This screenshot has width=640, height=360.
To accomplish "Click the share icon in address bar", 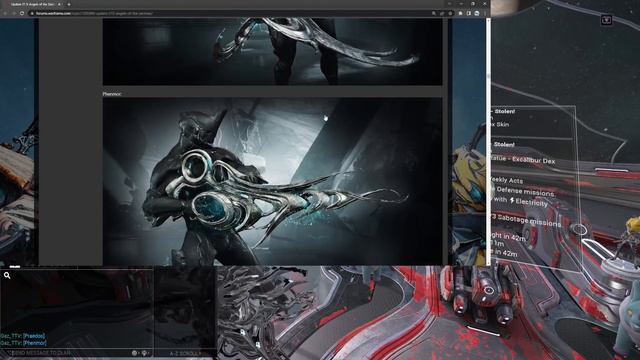I will [x=442, y=13].
